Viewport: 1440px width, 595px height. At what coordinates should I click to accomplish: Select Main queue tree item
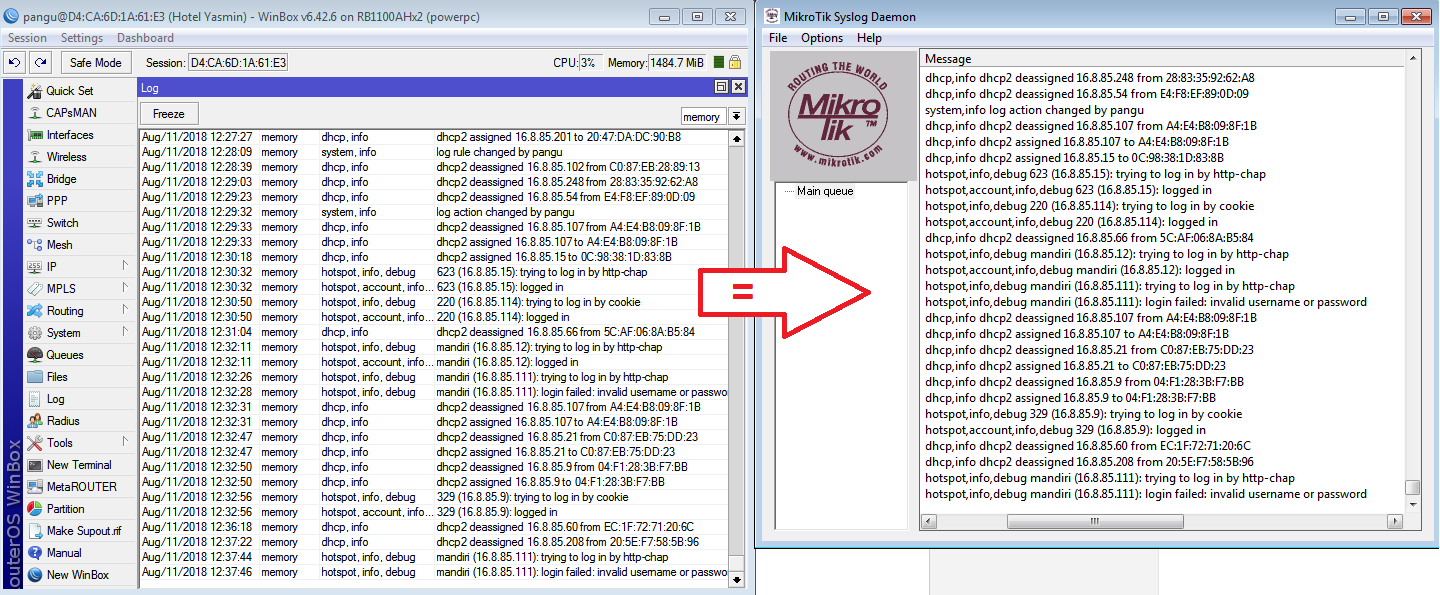[825, 191]
